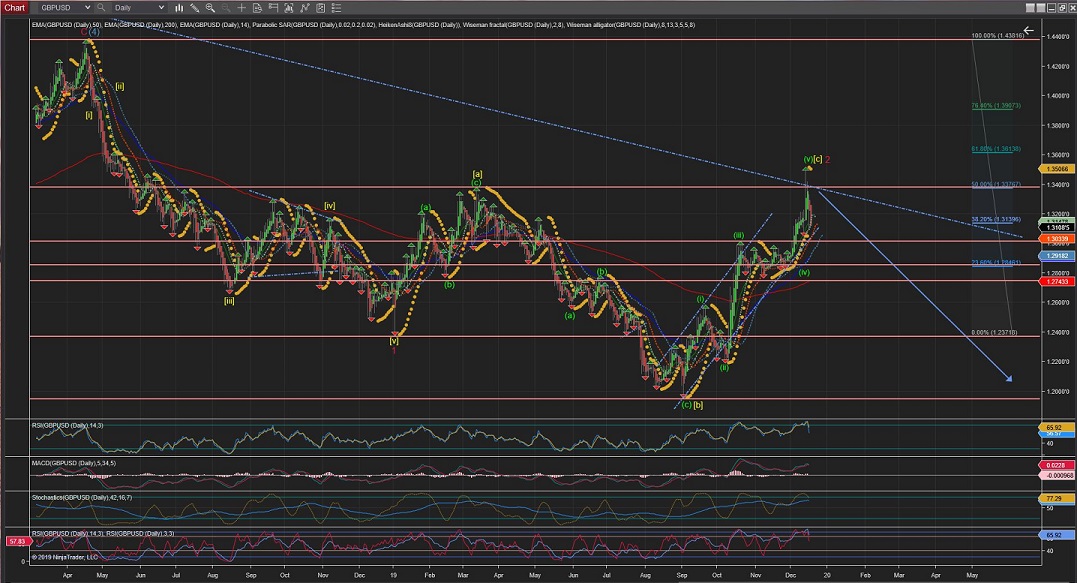The height and width of the screenshot is (583, 1077).
Task: Open the data box icon
Action: tap(257, 8)
